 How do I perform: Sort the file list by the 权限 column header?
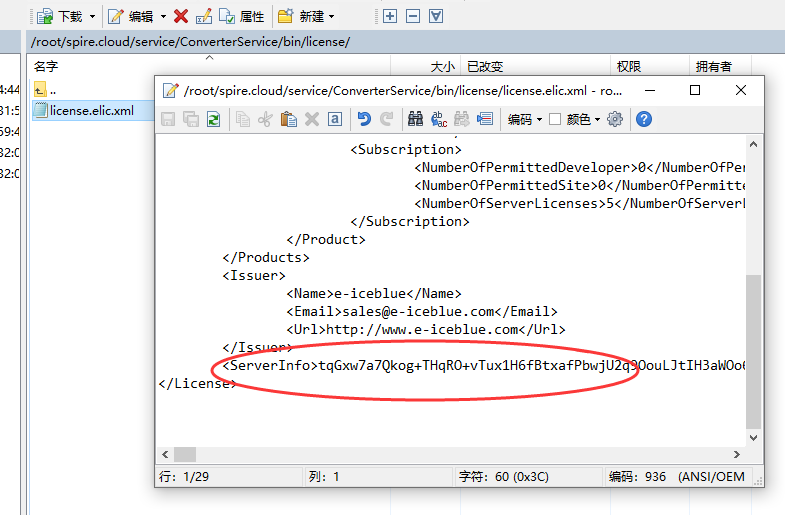point(650,66)
